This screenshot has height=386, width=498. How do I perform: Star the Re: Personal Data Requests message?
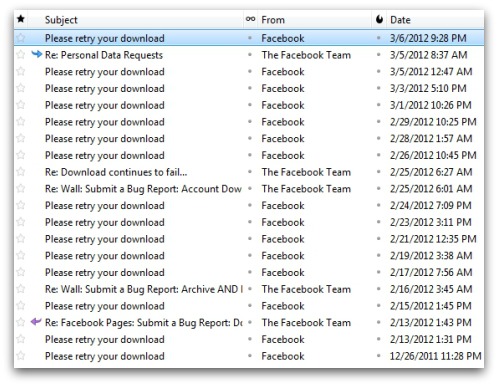pyautogui.click(x=21, y=54)
